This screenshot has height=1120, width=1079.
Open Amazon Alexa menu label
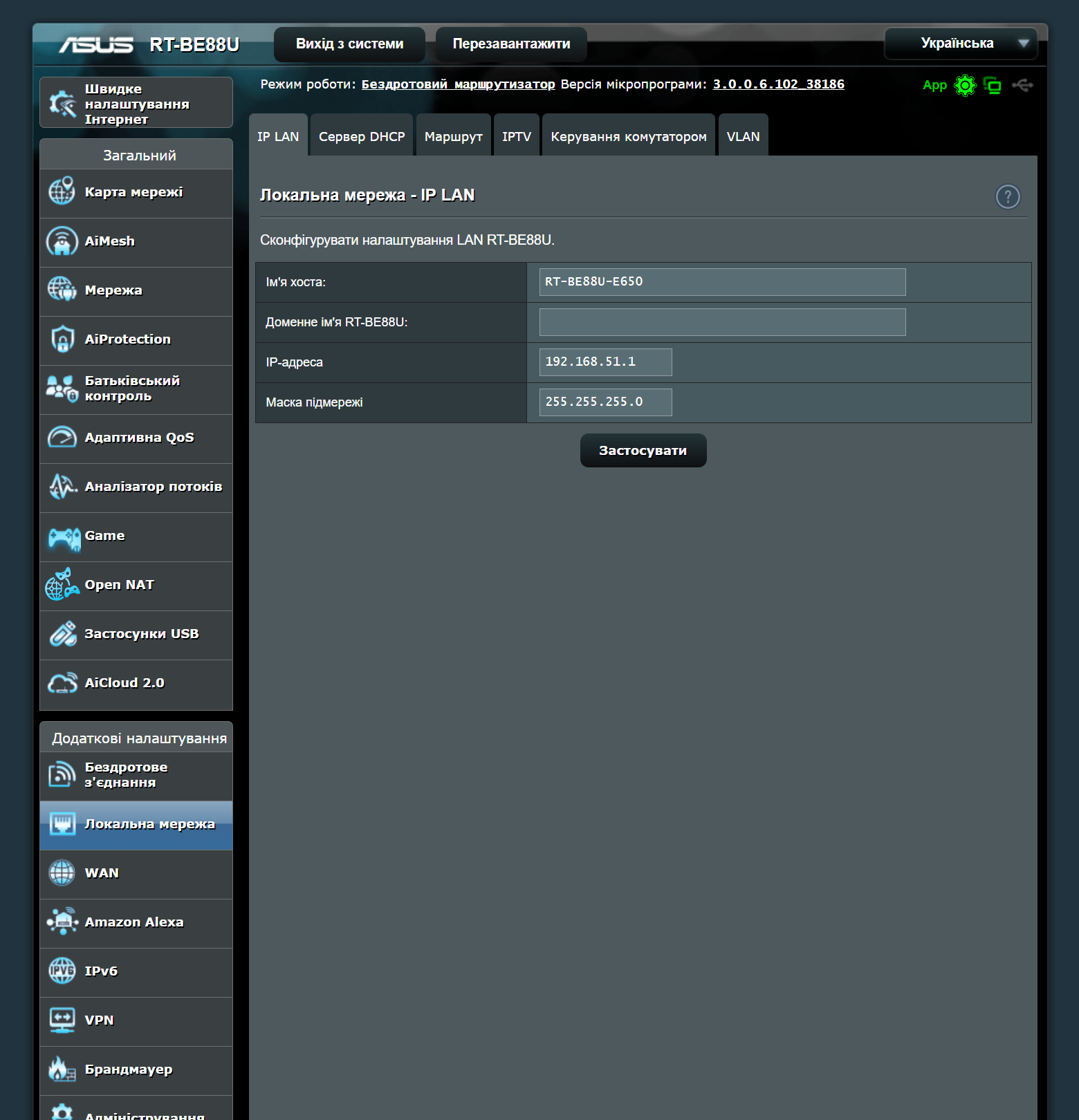click(134, 922)
